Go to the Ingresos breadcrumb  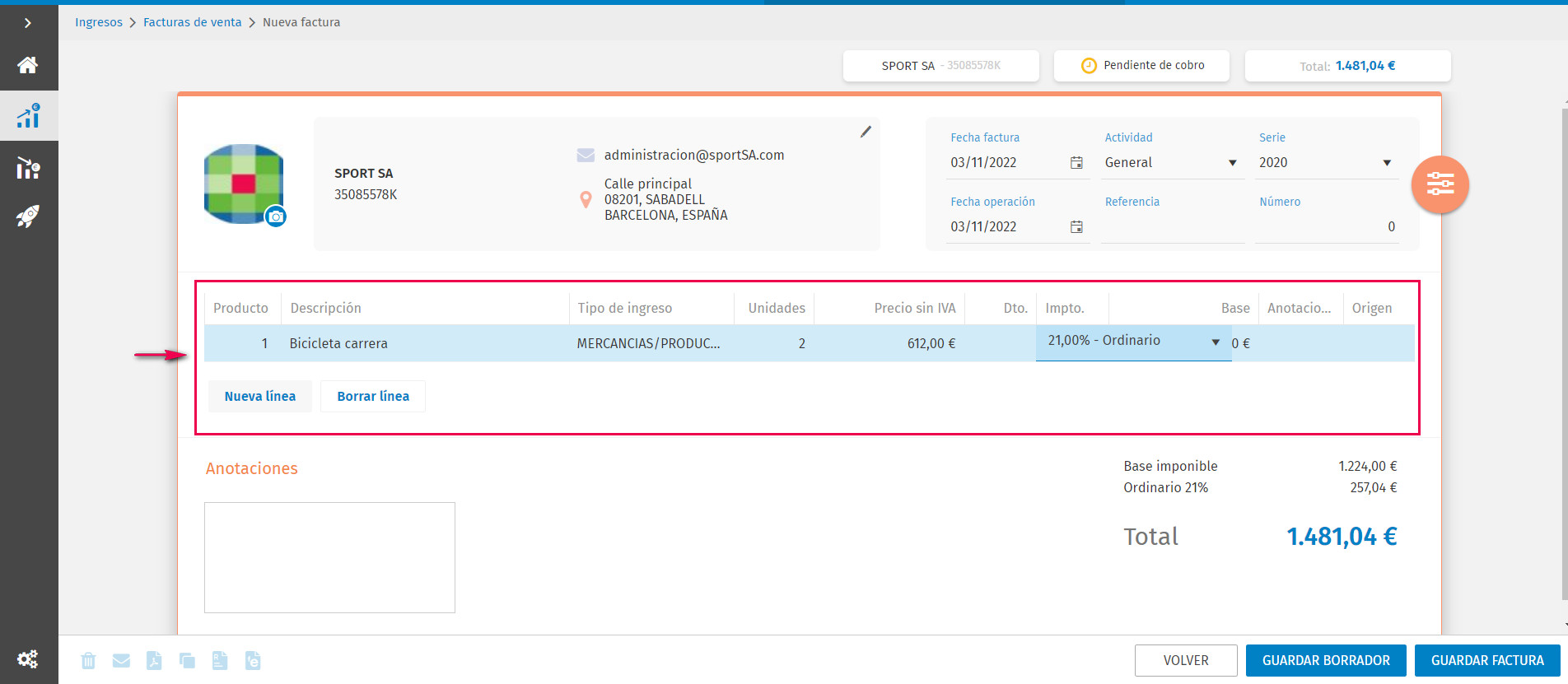99,22
